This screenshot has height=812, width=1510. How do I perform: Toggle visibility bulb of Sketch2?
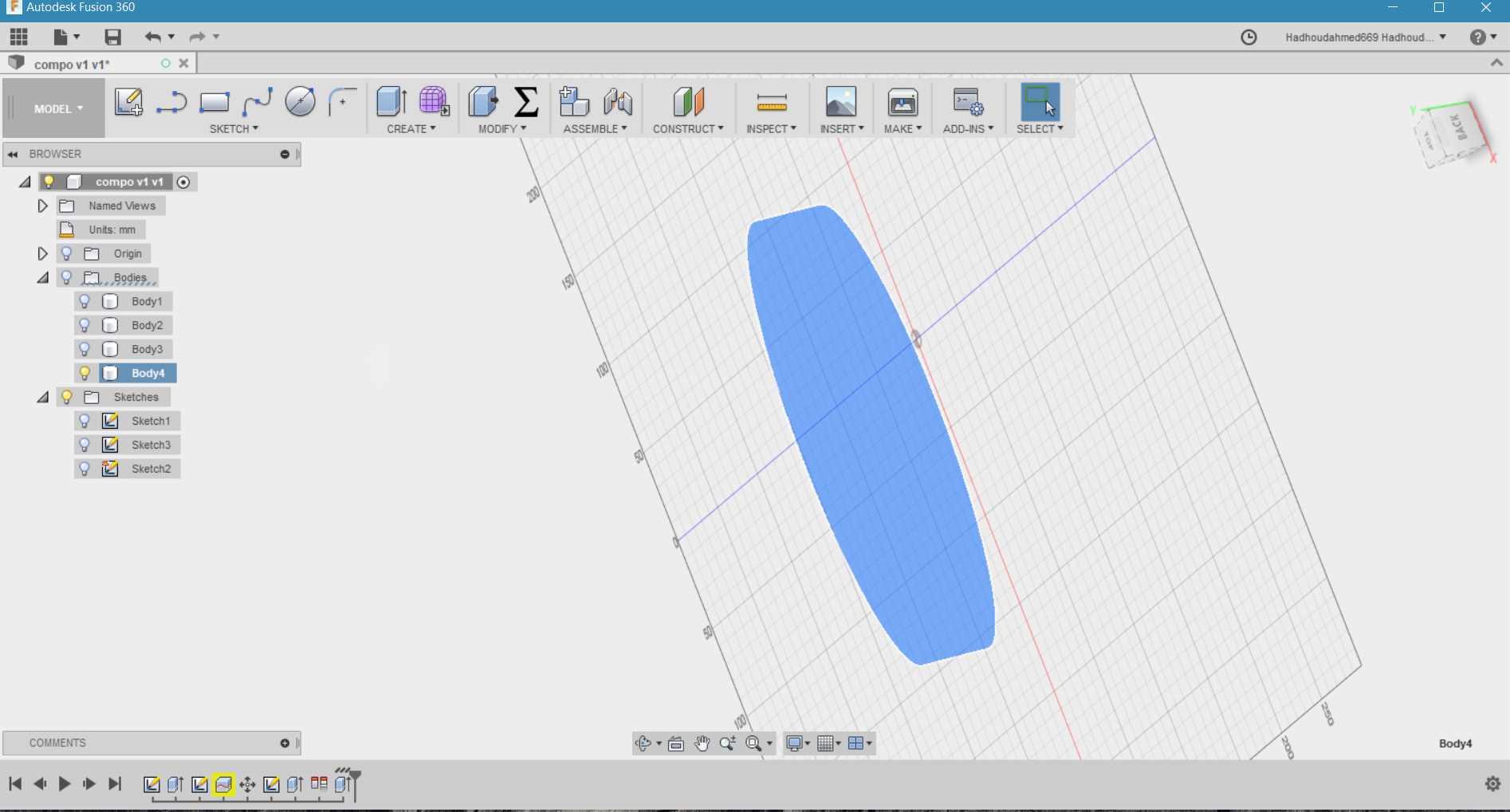click(x=85, y=469)
